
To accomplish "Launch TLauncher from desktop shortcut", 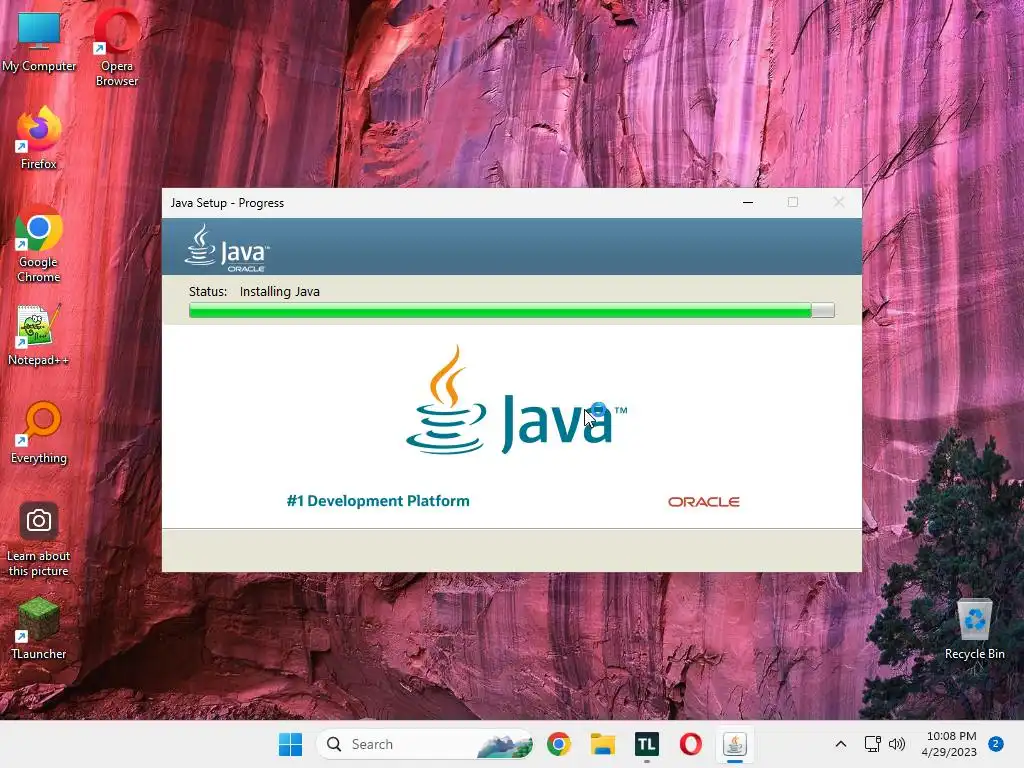I will pos(39,628).
